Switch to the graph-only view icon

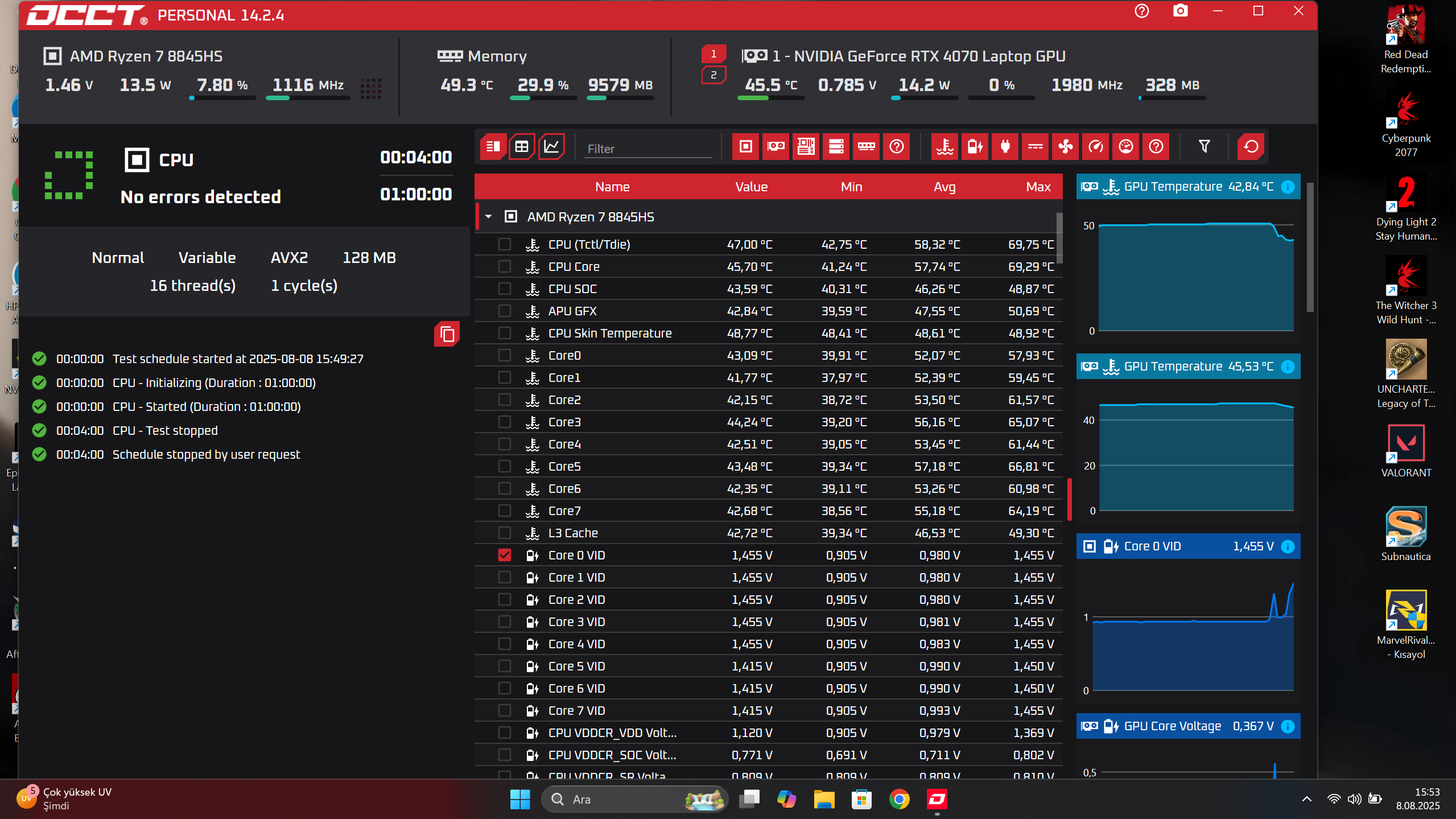pyautogui.click(x=551, y=147)
